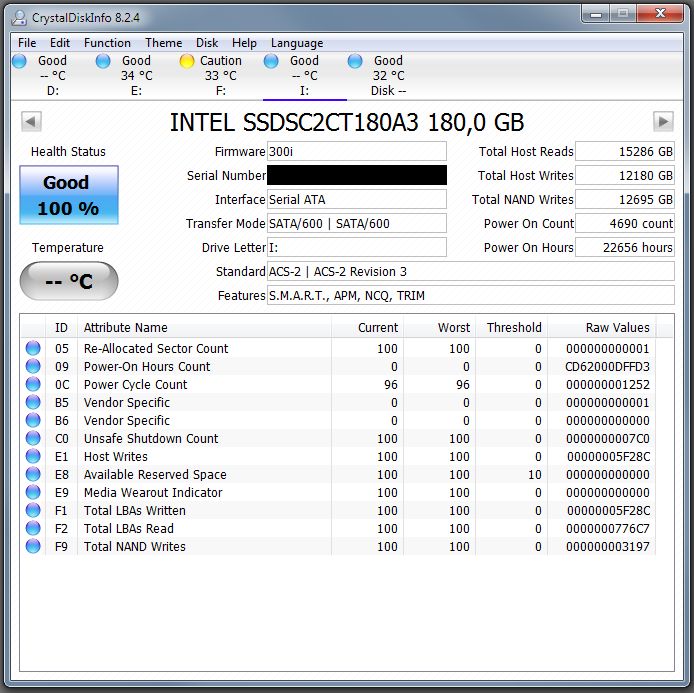Viewport: 694px width, 693px height.
Task: Select Caution disk F: at 33 °C
Action: pos(220,75)
